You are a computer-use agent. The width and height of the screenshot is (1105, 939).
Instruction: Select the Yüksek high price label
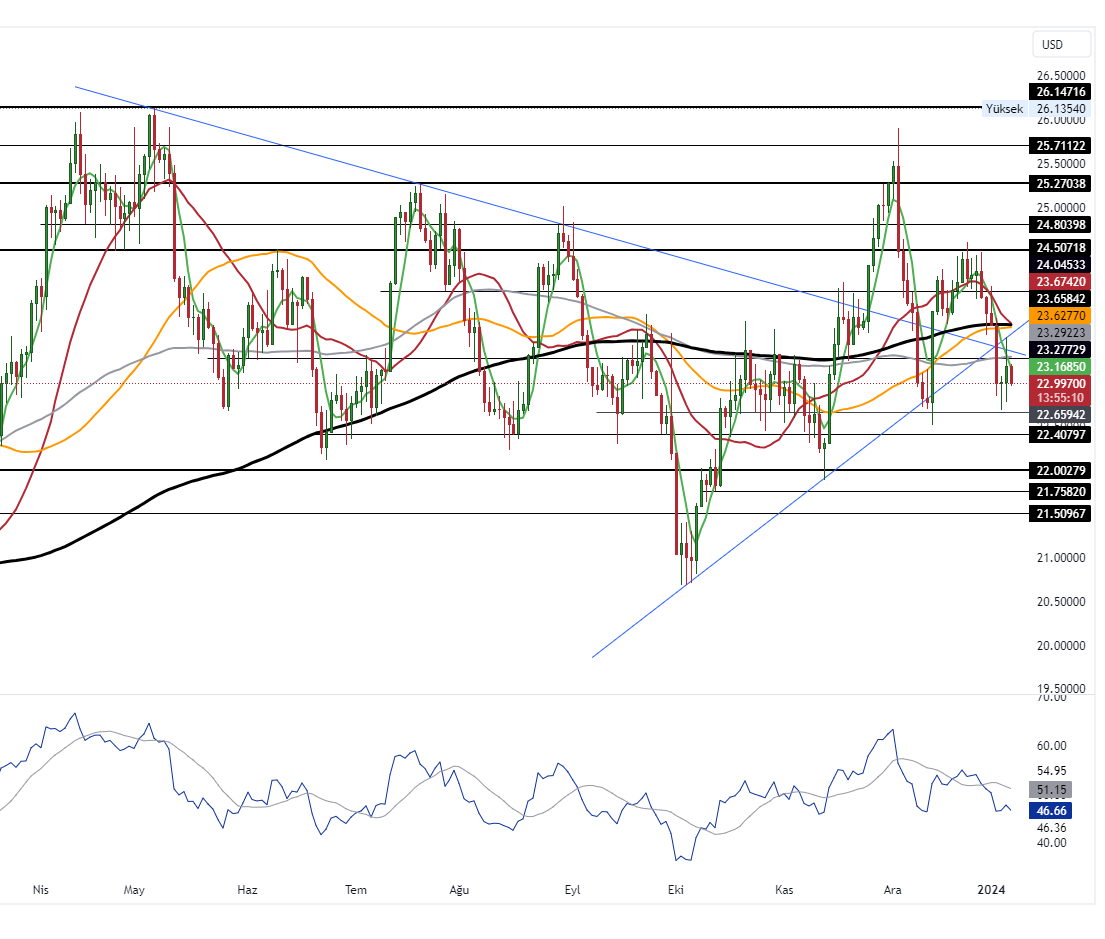point(1004,109)
